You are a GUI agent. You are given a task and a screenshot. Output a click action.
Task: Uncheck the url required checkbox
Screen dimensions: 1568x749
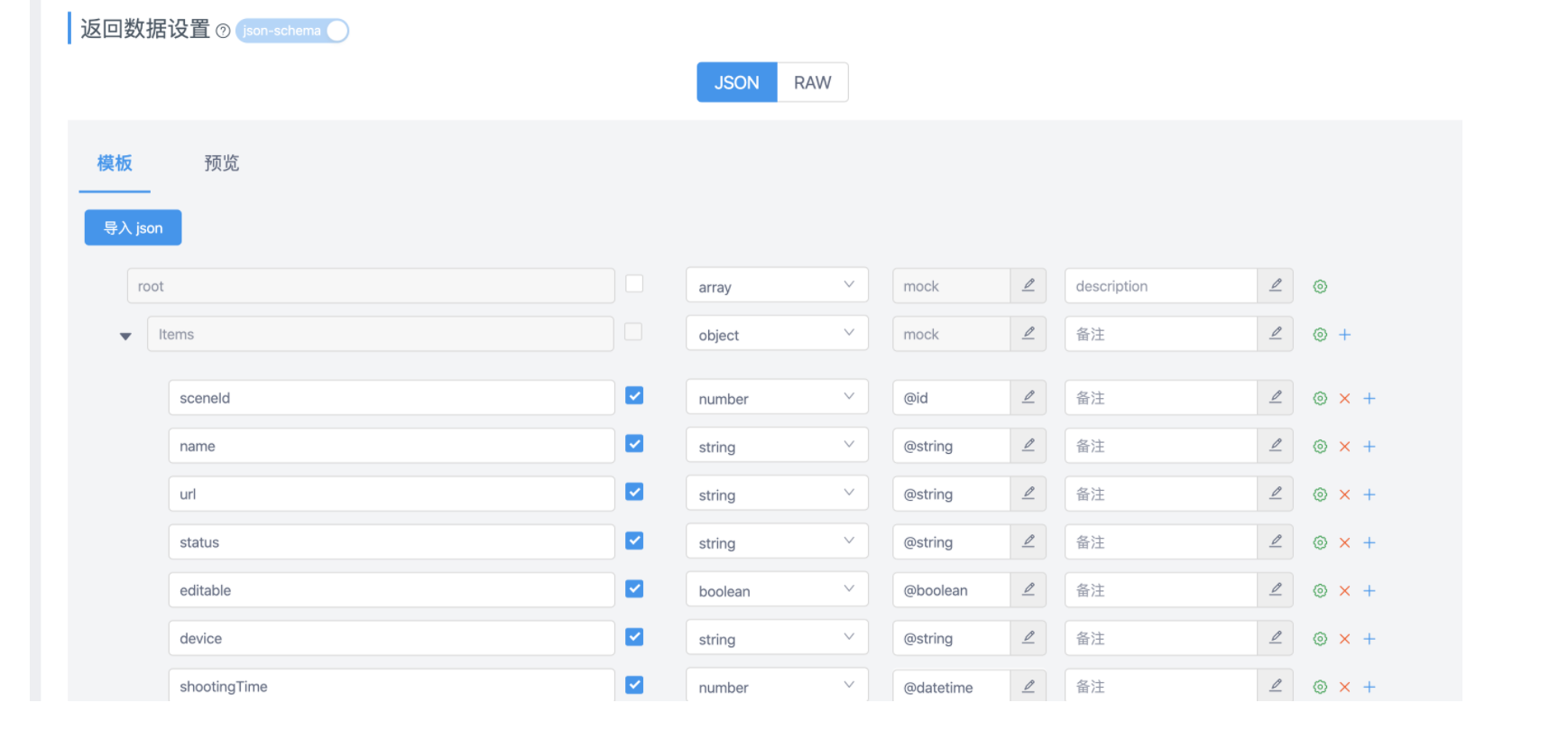[x=634, y=492]
